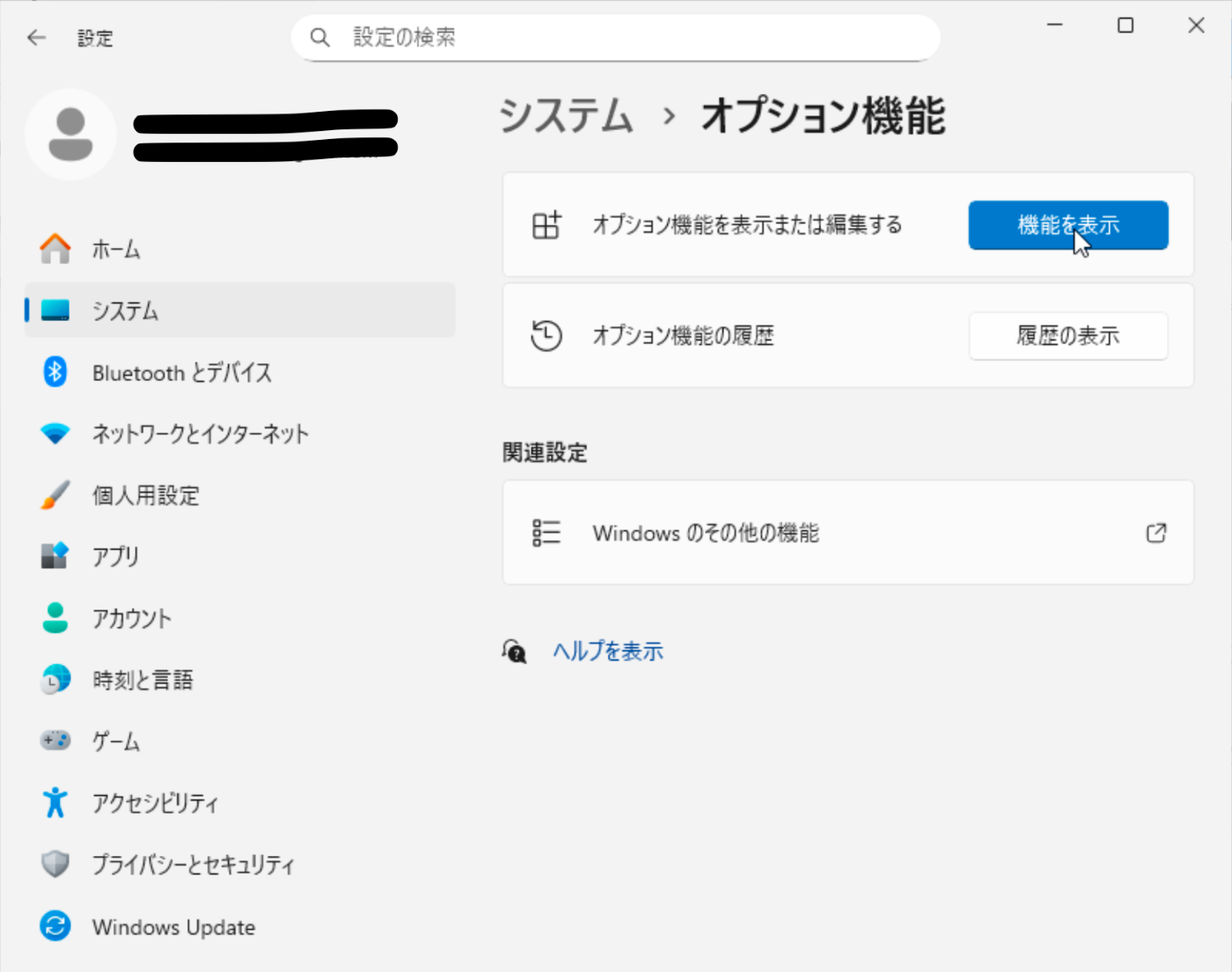The width and height of the screenshot is (1232, 972).
Task: Open Windows Update in the sidebar
Action: pos(239,926)
